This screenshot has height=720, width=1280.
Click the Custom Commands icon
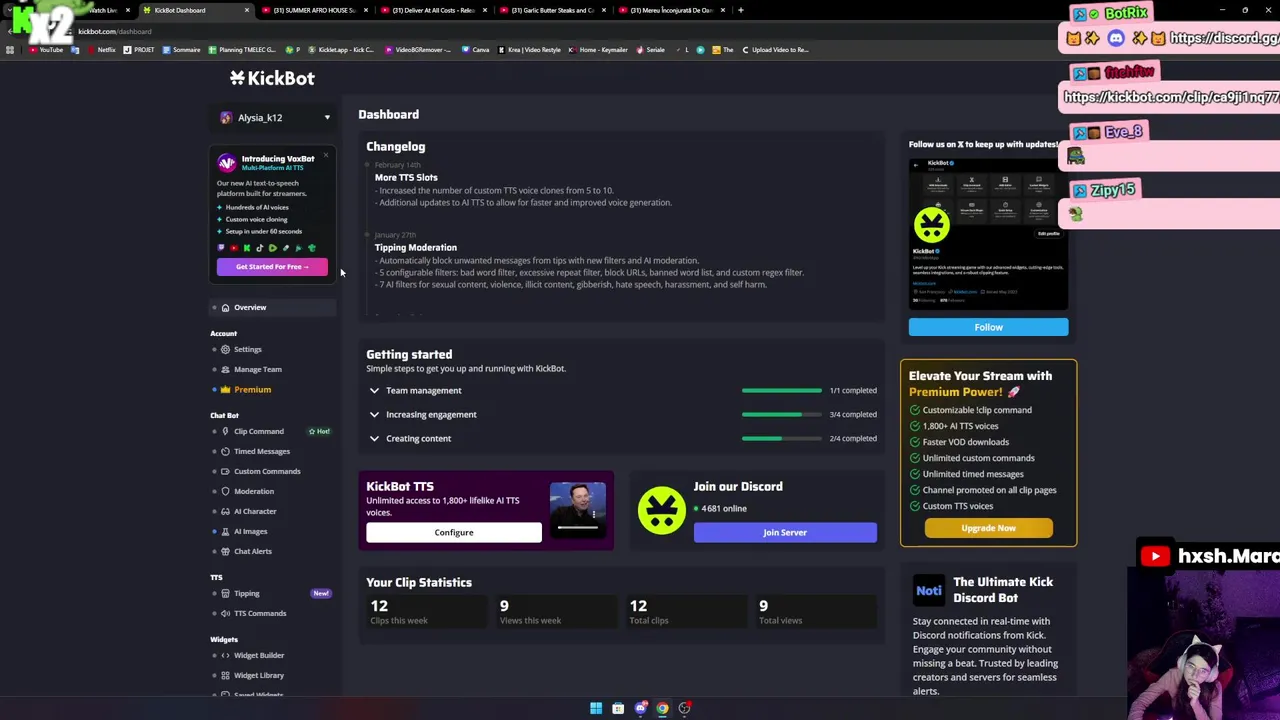point(225,472)
